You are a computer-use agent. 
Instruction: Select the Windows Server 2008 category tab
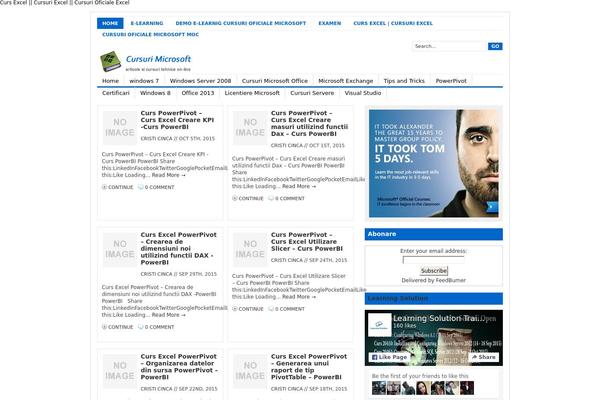coord(201,81)
